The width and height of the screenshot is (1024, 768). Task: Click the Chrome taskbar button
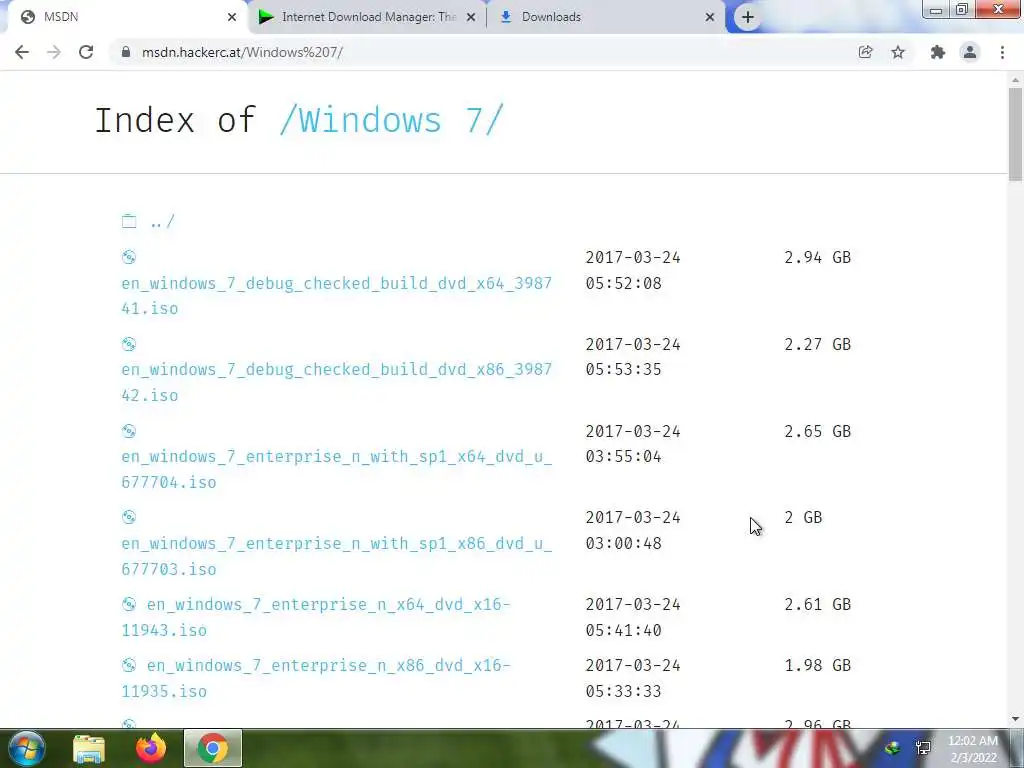pos(213,748)
